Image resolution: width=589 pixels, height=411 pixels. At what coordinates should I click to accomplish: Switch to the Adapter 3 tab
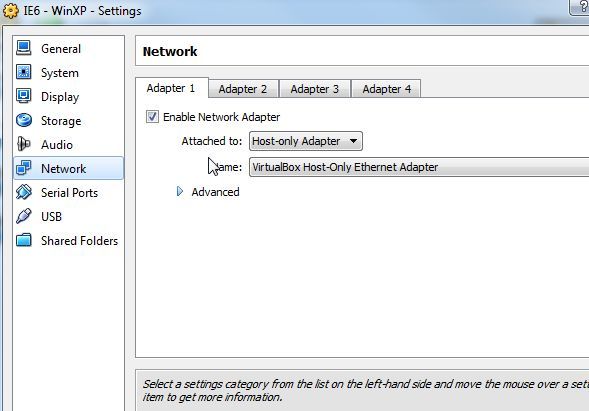315,89
